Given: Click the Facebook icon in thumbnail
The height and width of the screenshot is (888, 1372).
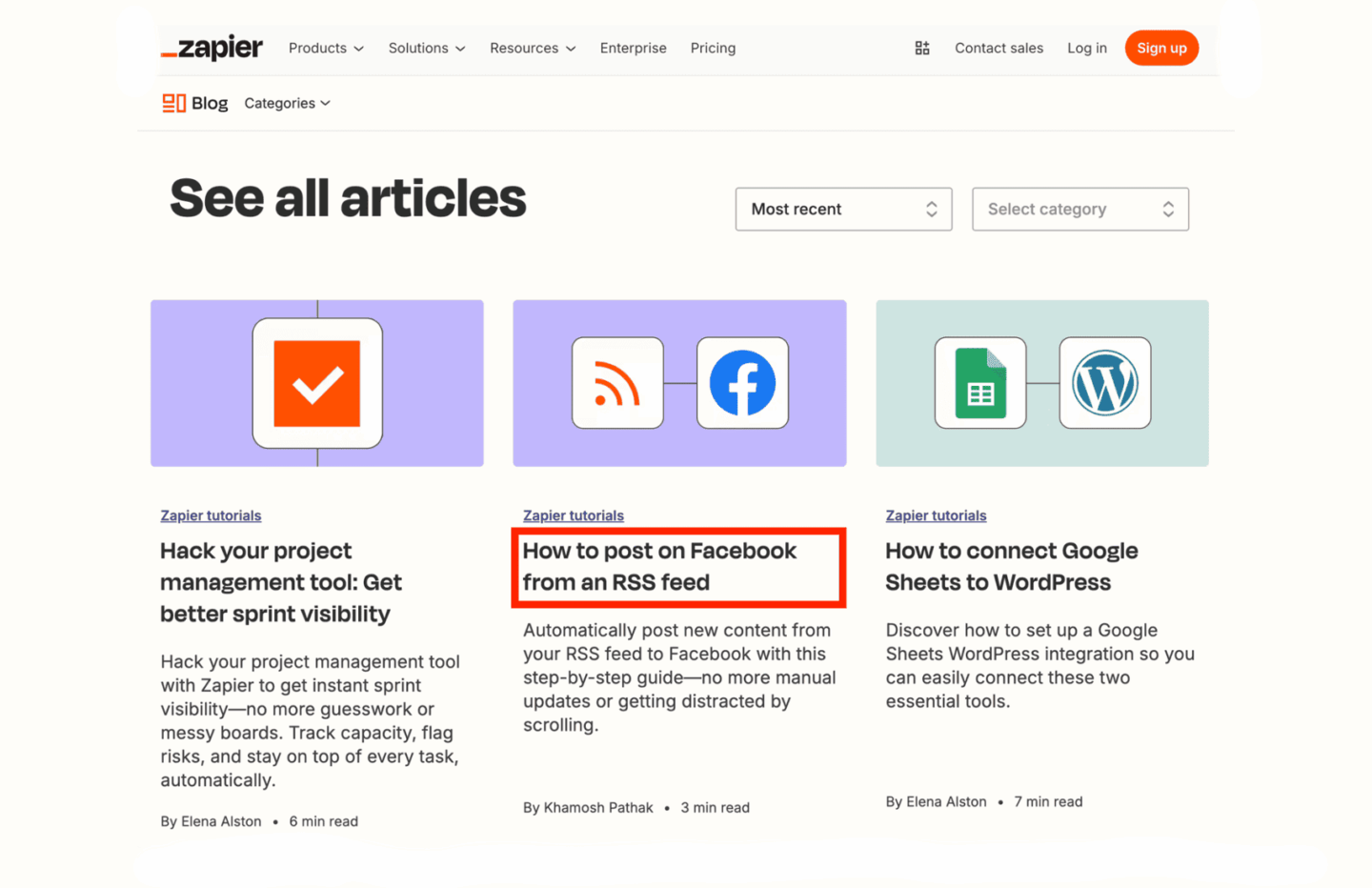Looking at the screenshot, I should 742,383.
